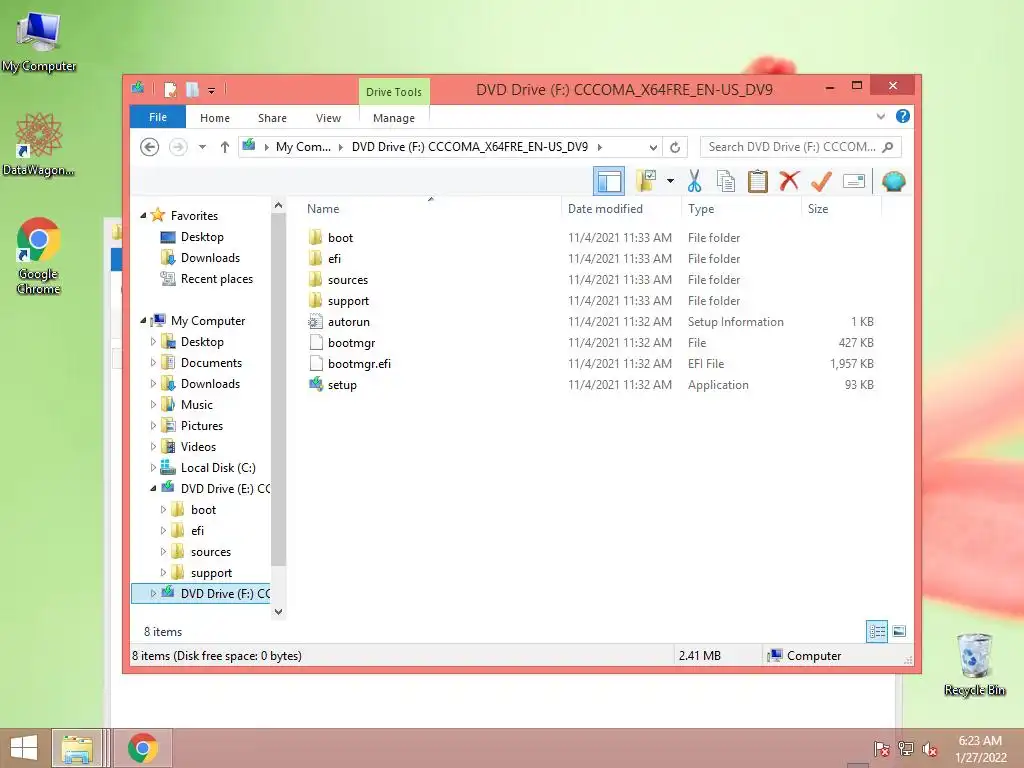Select the sources folder in file list
The image size is (1024, 768).
pyautogui.click(x=348, y=280)
